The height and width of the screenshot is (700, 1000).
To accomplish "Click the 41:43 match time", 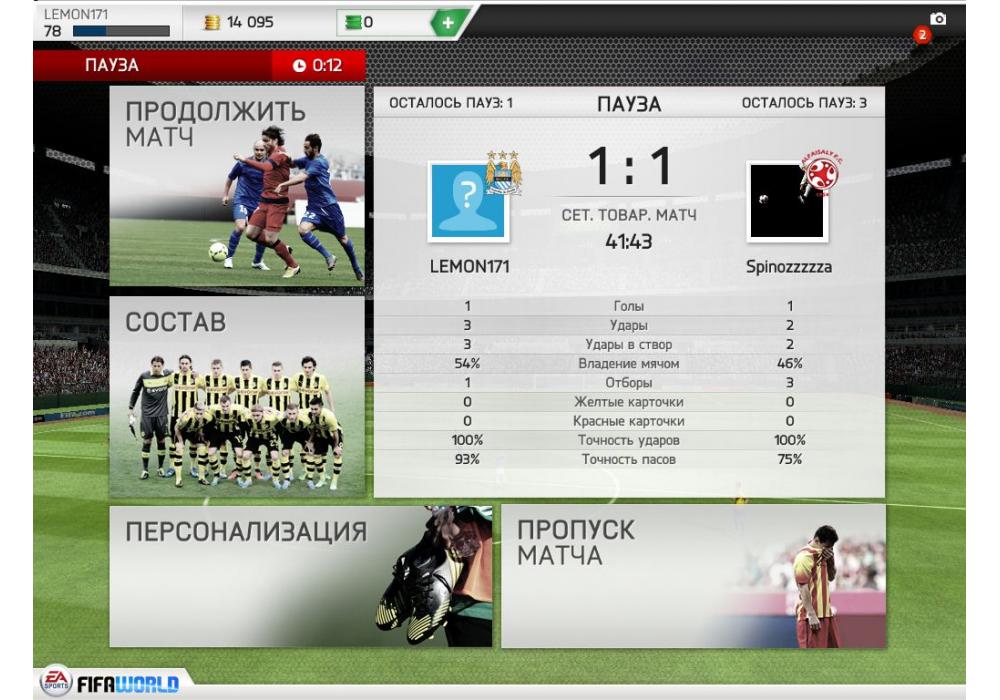I will (629, 242).
